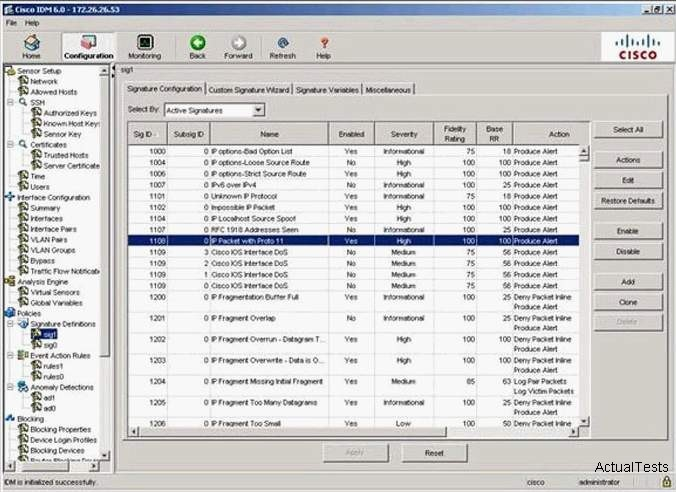Open the File menu
The height and width of the screenshot is (492, 676).
(x=11, y=23)
